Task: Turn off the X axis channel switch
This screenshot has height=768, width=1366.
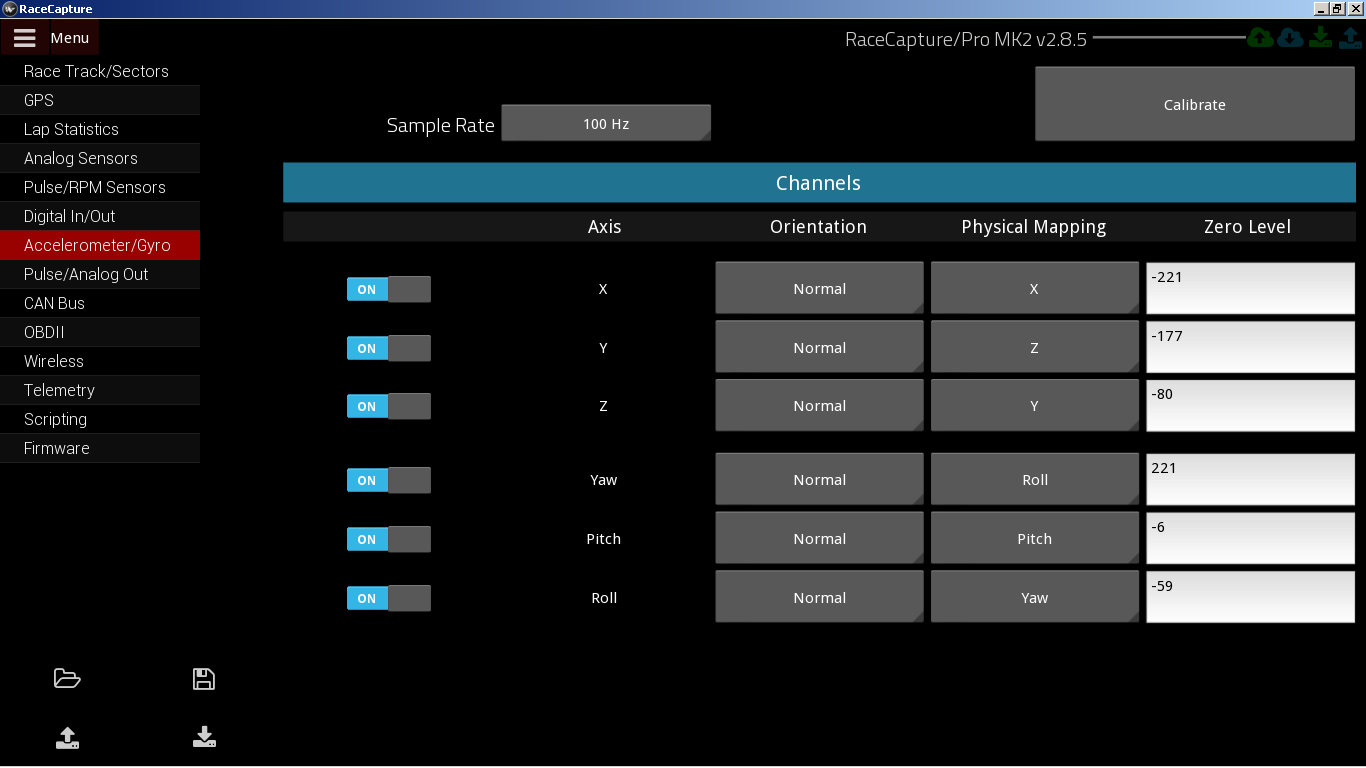Action: pos(389,289)
